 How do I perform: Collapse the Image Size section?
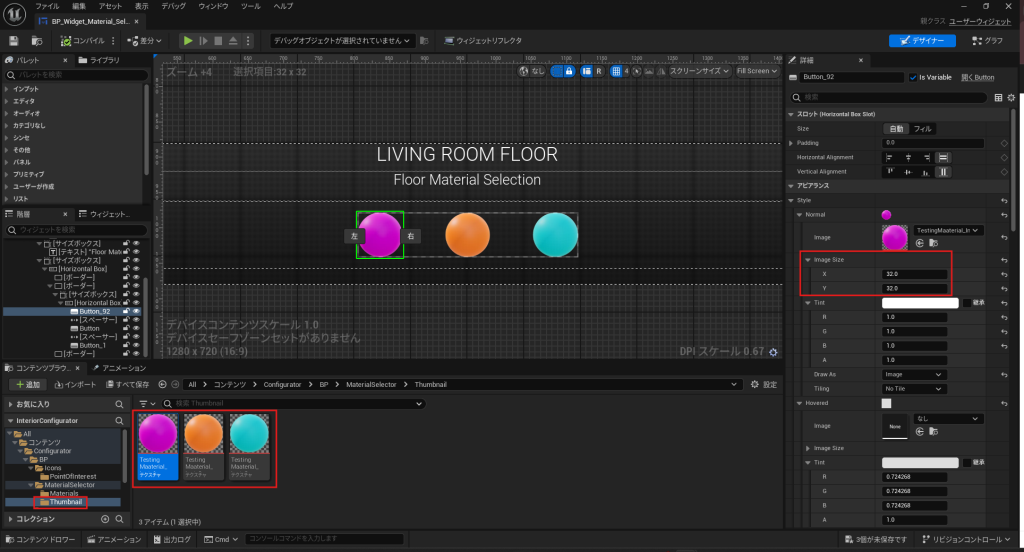pos(809,260)
